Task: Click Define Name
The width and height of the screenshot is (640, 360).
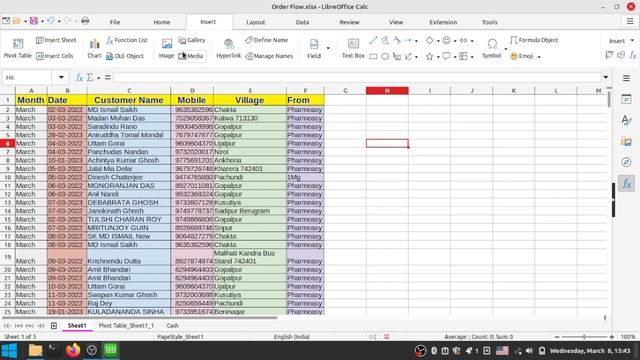Action: [x=267, y=40]
